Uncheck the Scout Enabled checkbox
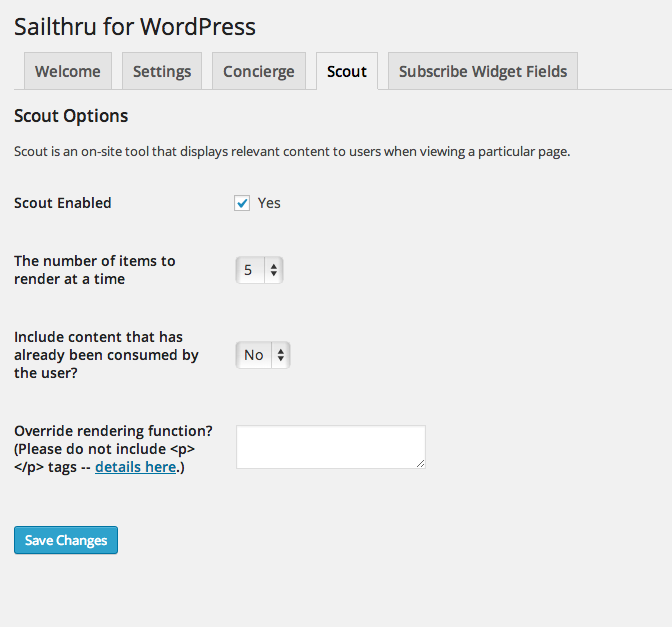 [x=242, y=203]
